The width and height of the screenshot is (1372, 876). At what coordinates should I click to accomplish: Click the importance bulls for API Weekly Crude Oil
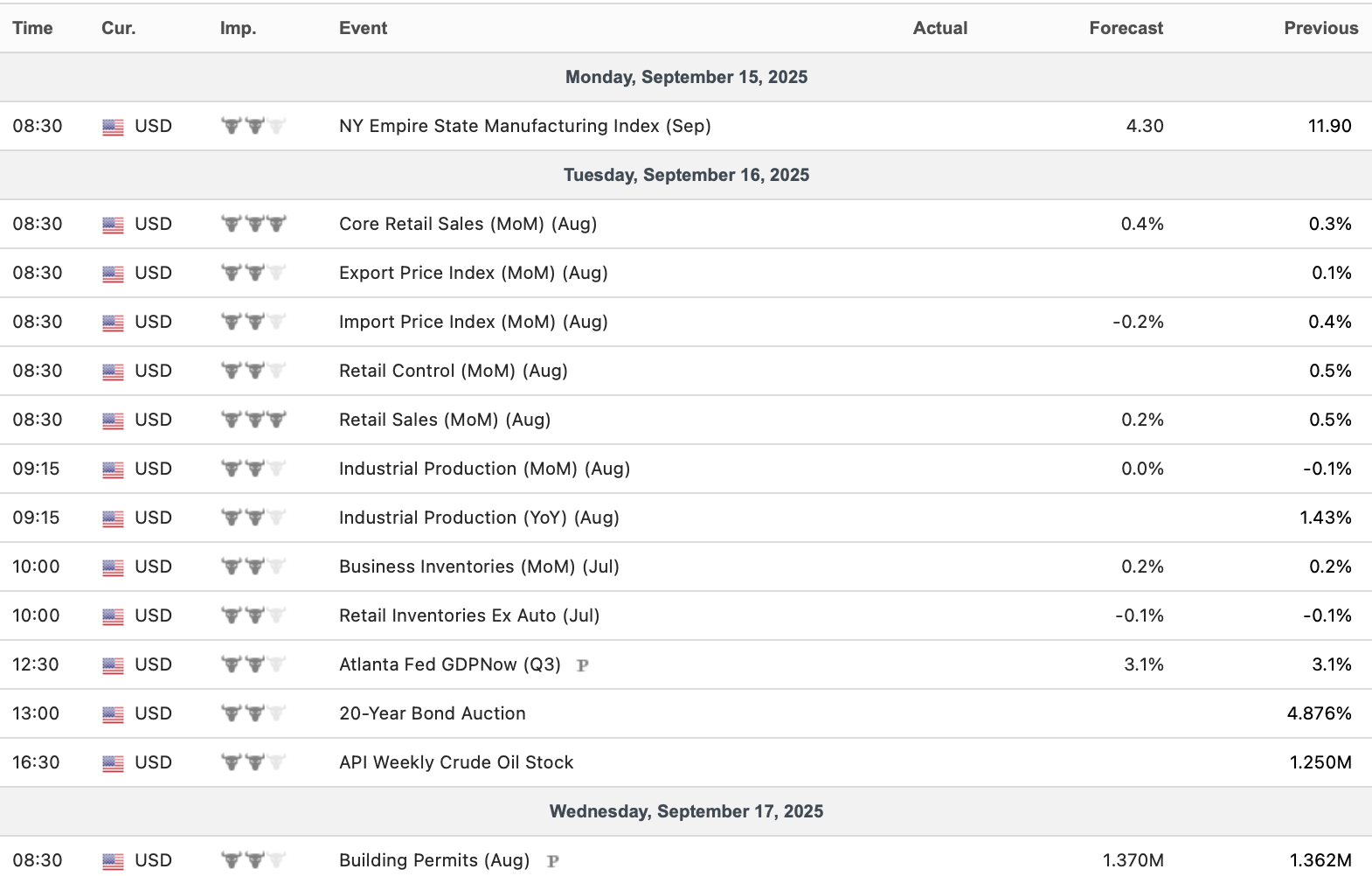click(253, 762)
